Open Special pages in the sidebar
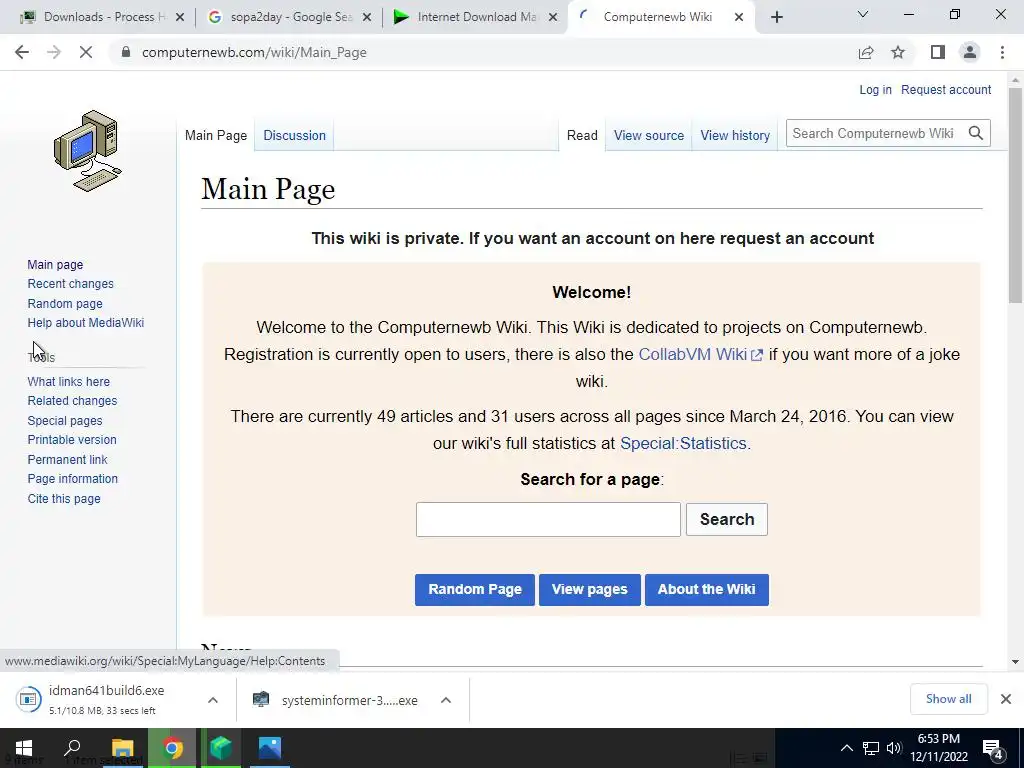Image resolution: width=1024 pixels, height=768 pixels. click(x=65, y=421)
